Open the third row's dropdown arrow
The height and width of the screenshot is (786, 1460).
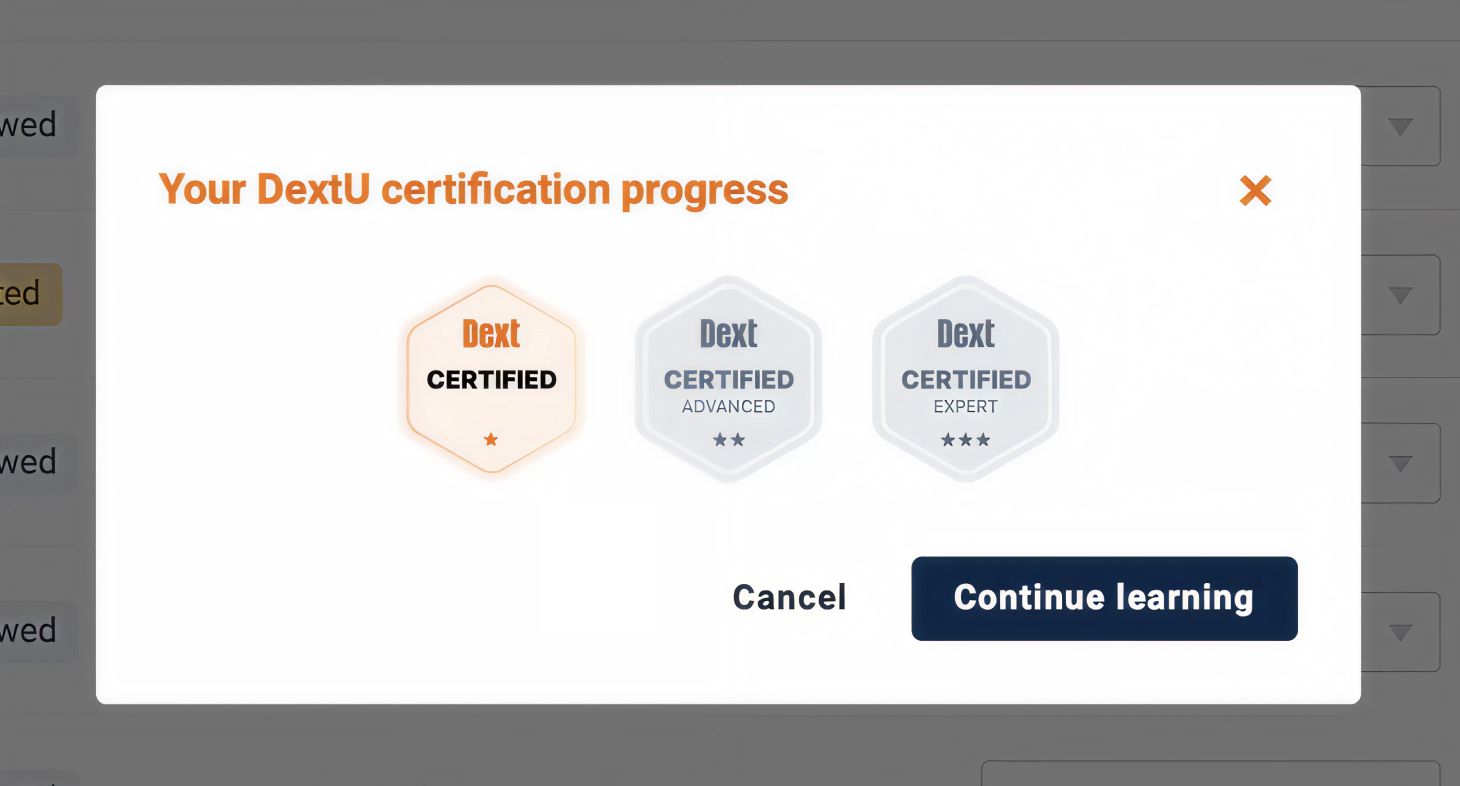[x=1401, y=463]
